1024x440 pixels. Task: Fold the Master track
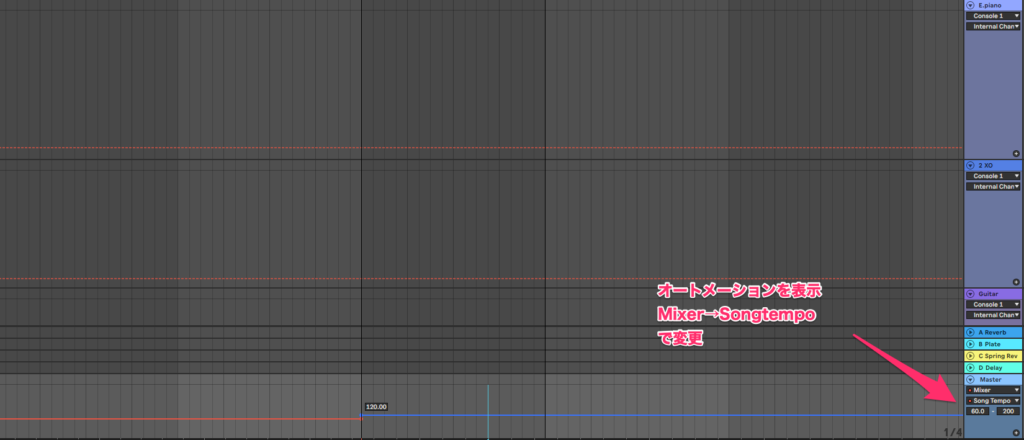coord(970,379)
